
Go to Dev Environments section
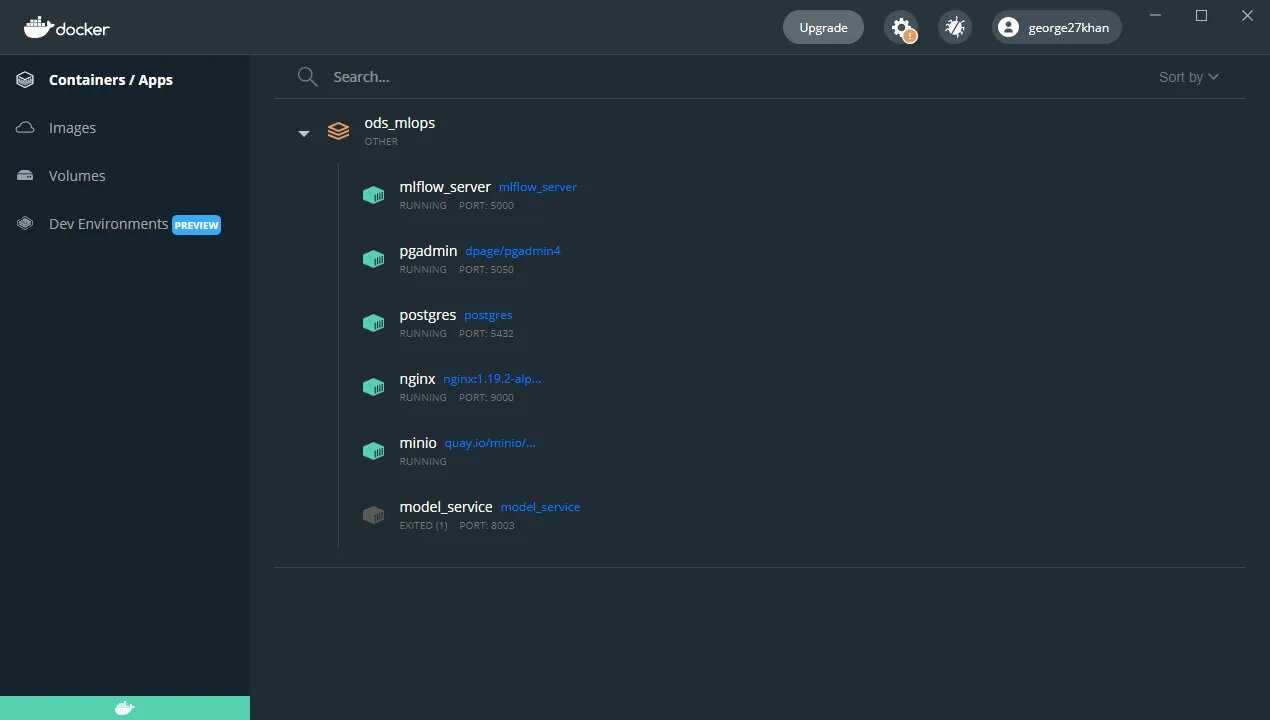(x=108, y=224)
